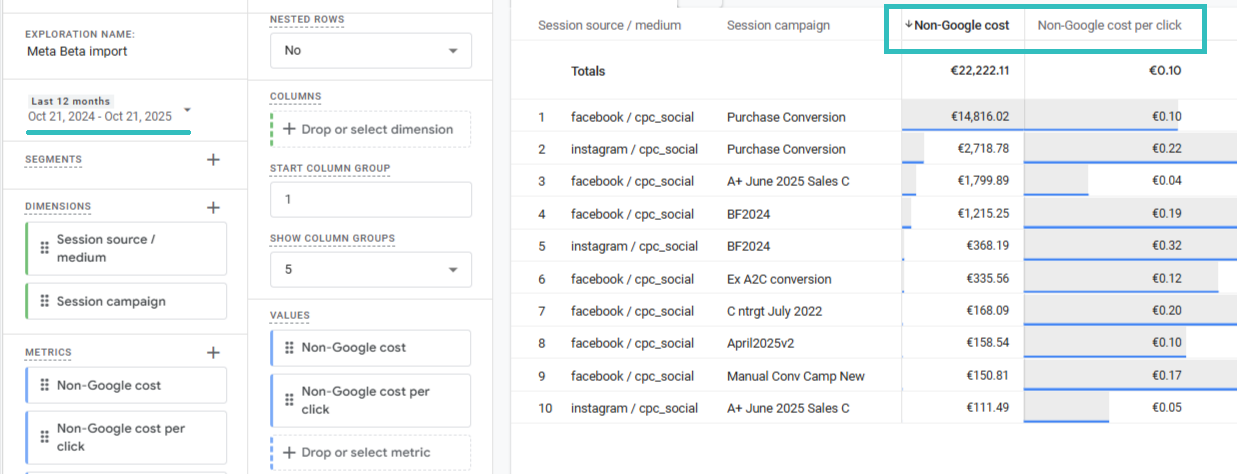Viewport: 1237px width, 474px height.
Task: Click drag handle of Non-Google cost per click metric
Action: click(44, 437)
